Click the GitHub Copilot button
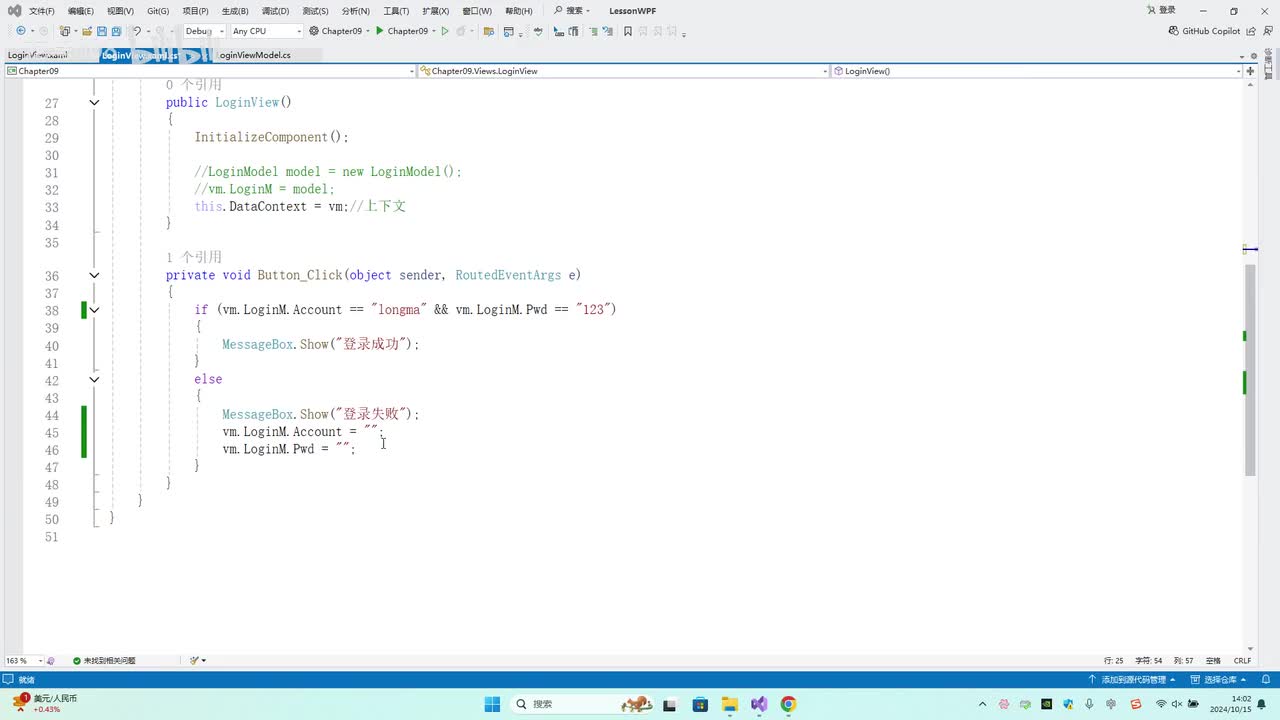This screenshot has width=1280, height=720. 1204,31
